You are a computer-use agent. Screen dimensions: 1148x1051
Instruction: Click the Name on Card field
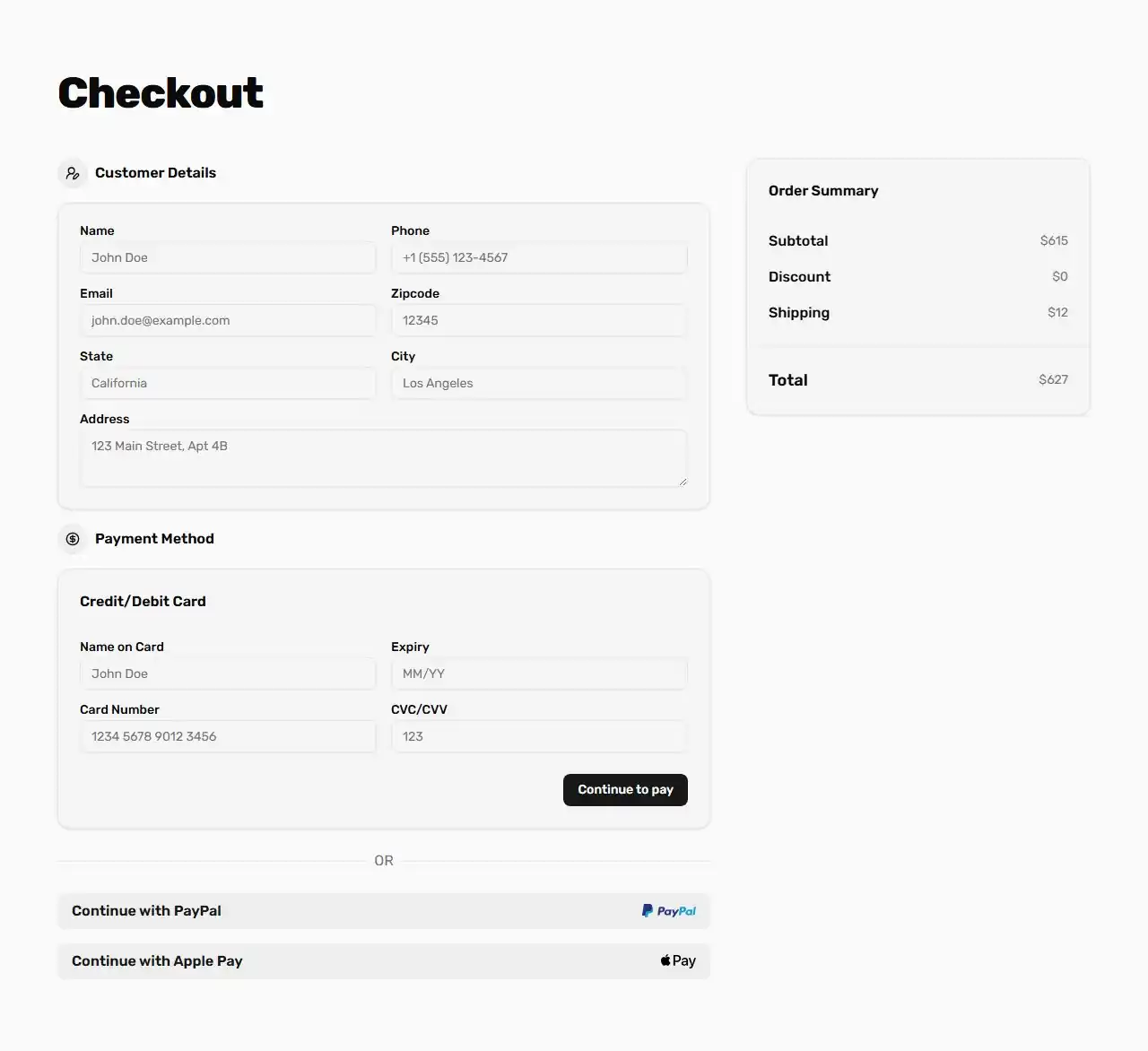[228, 673]
